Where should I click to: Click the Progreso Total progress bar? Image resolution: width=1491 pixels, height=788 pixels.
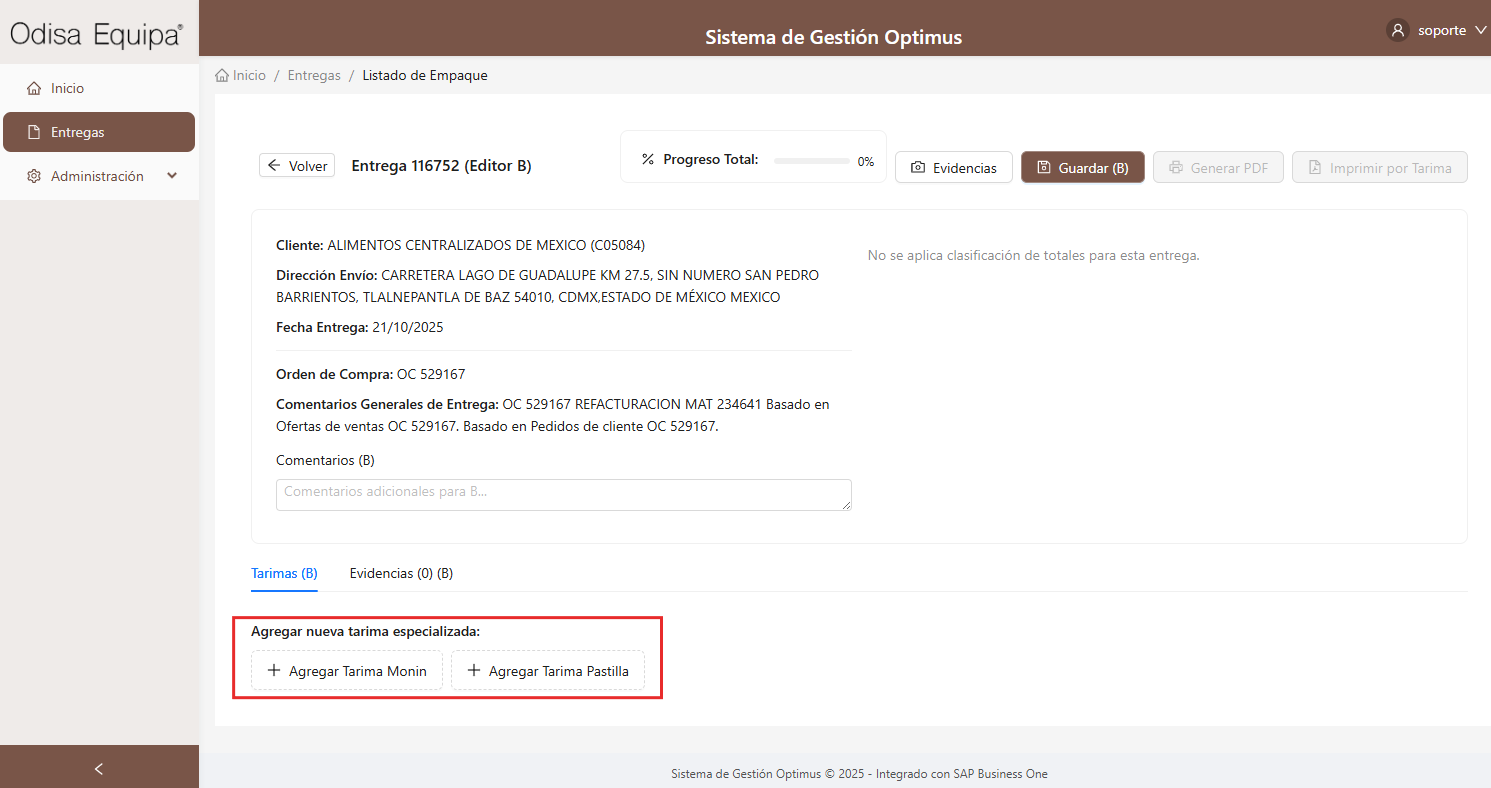pyautogui.click(x=811, y=160)
